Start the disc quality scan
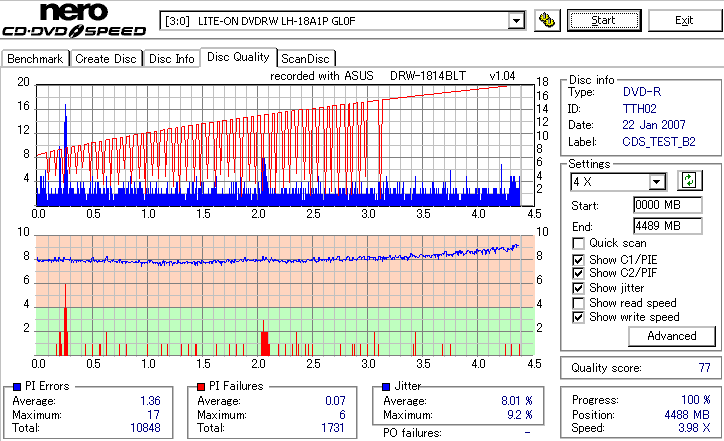This screenshot has width=724, height=441. 604,20
